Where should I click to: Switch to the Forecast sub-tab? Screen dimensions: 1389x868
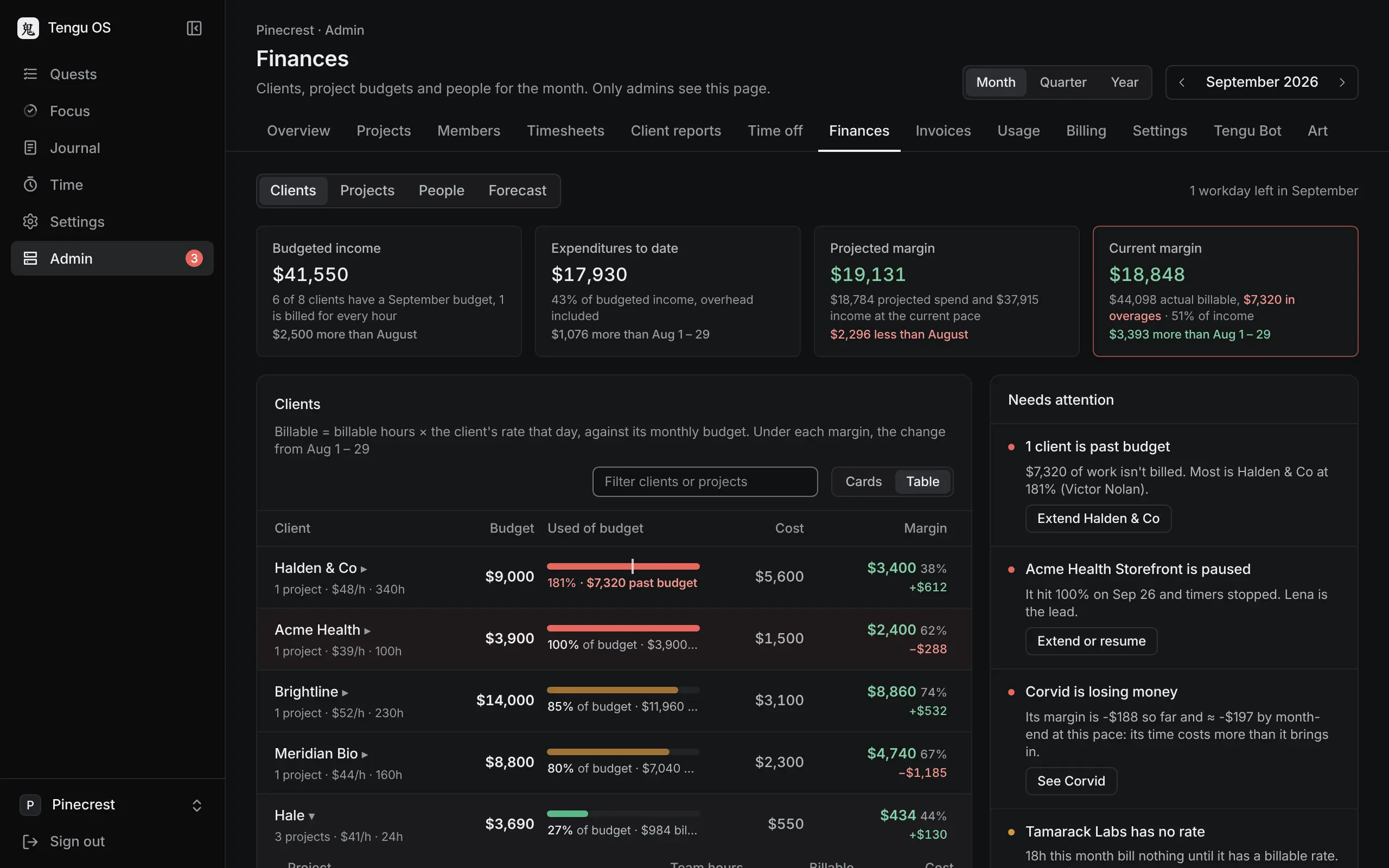(x=517, y=190)
